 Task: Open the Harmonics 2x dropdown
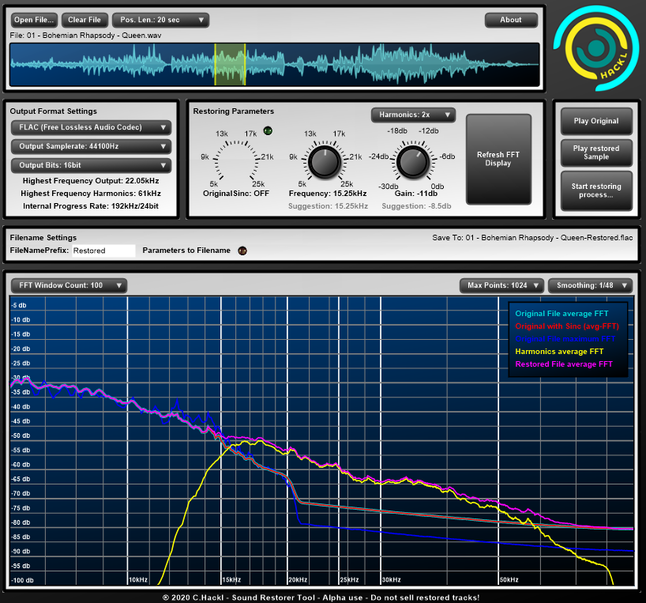[413, 115]
